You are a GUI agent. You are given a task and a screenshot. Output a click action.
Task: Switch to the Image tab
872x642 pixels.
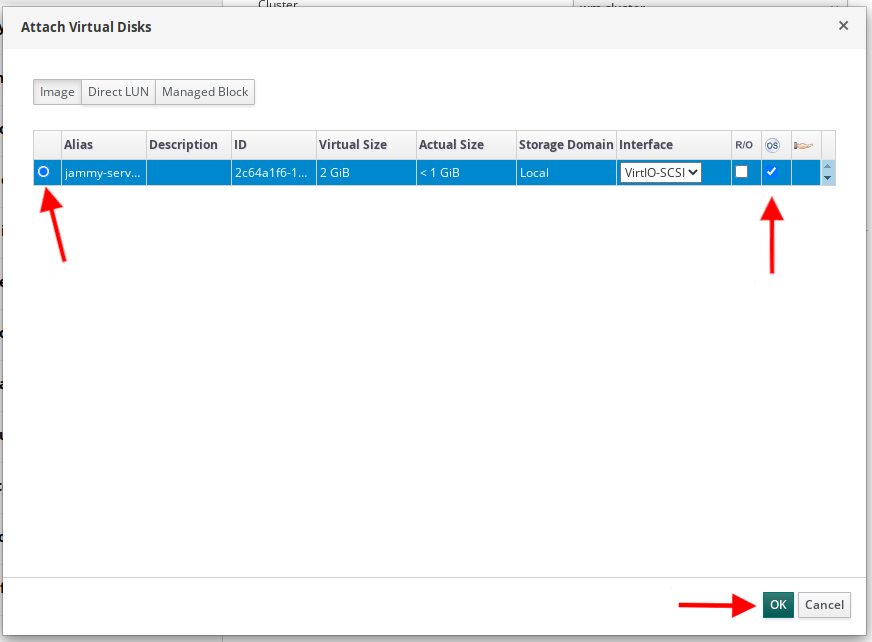(57, 92)
